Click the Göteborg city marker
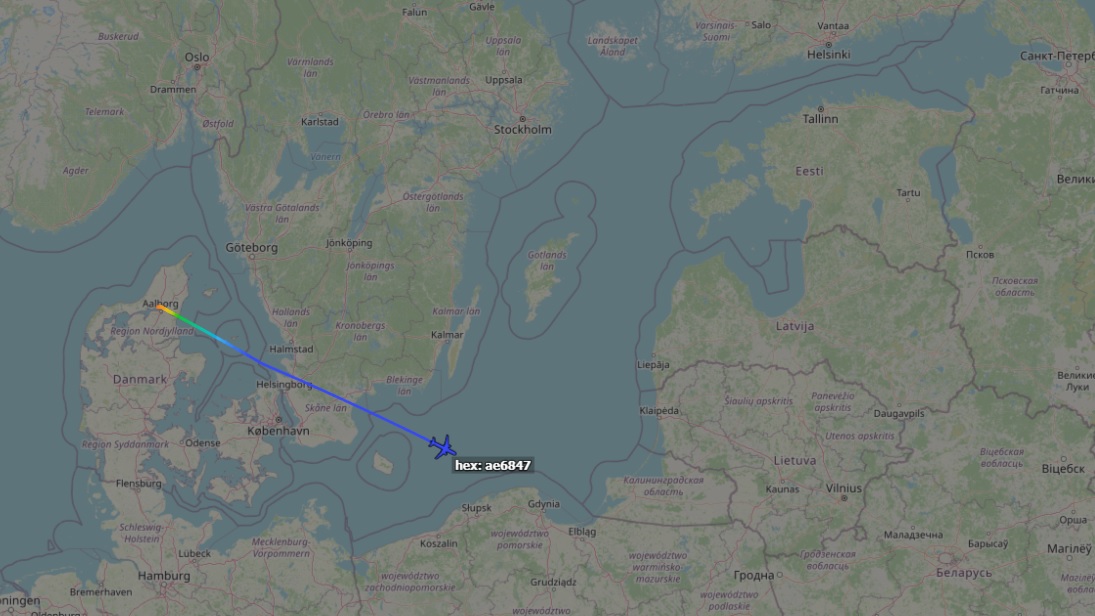 (252, 256)
